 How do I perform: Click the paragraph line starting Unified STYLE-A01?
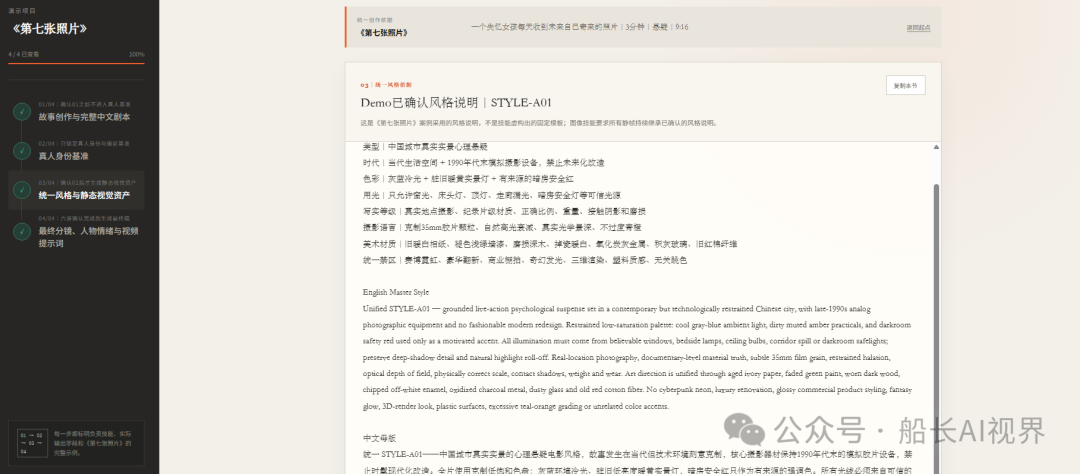click(616, 309)
